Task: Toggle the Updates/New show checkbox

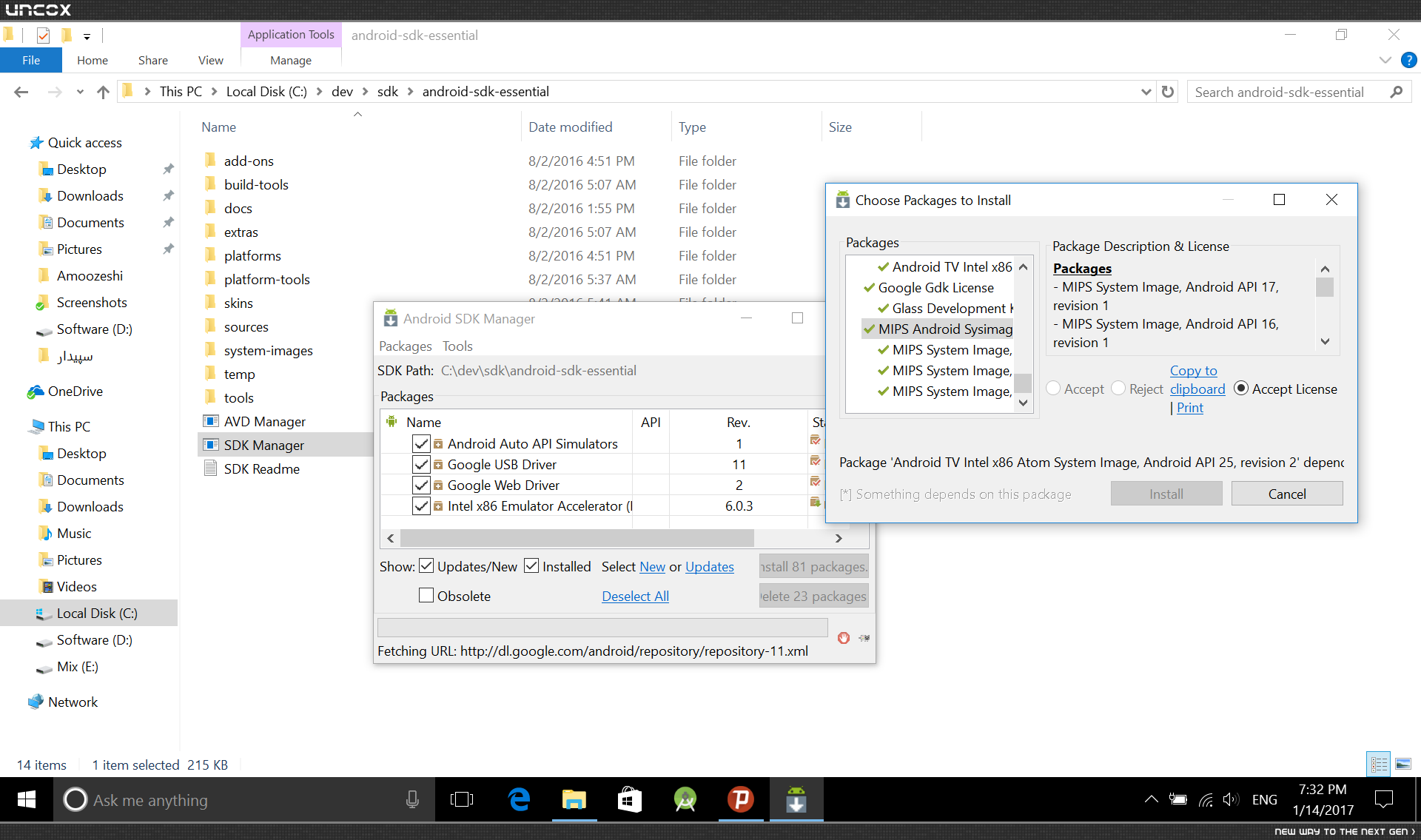Action: (x=426, y=566)
